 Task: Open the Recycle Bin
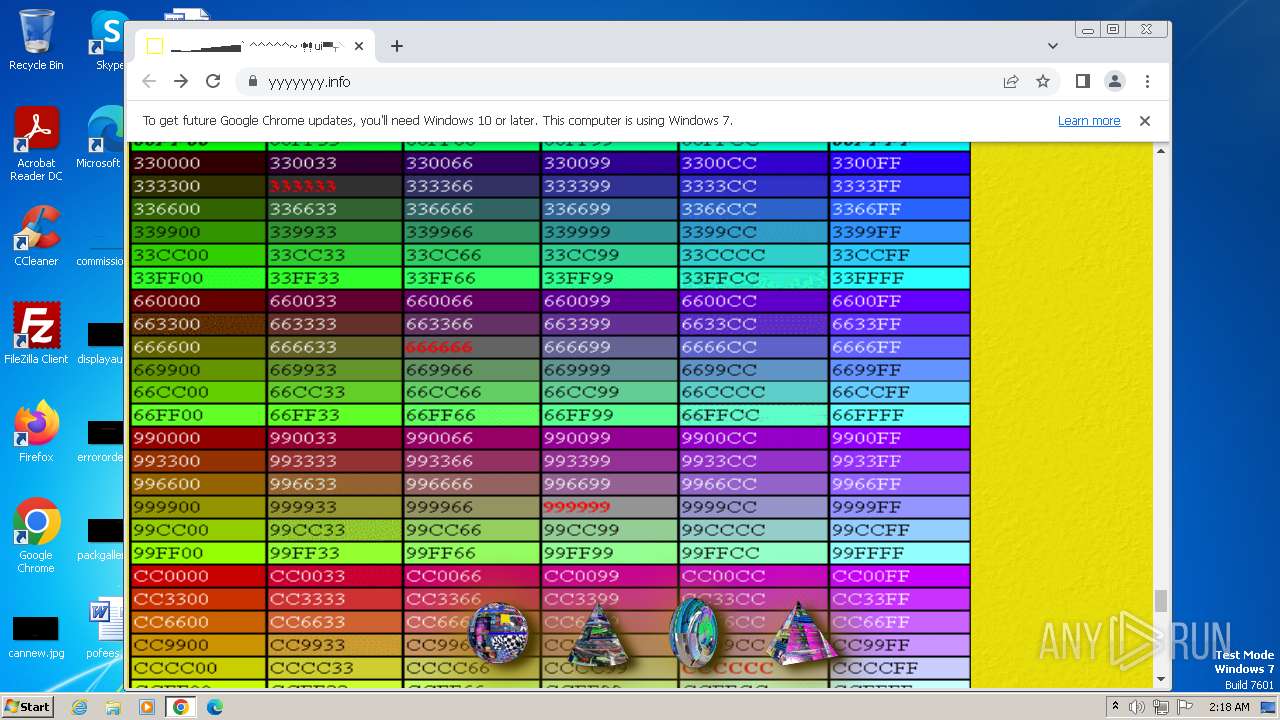point(36,40)
